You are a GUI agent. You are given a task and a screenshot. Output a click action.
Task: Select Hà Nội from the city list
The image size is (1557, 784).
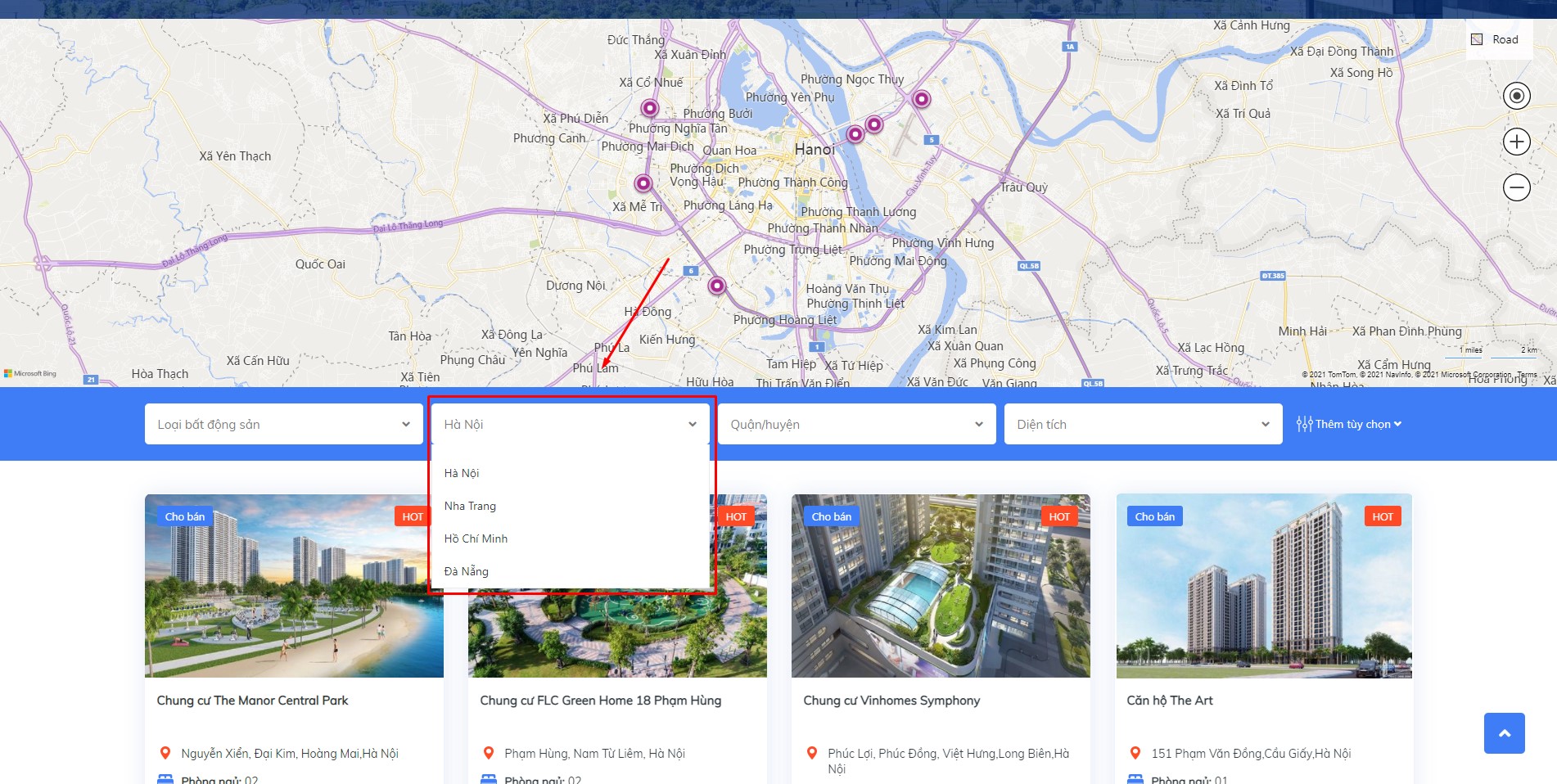coord(571,473)
